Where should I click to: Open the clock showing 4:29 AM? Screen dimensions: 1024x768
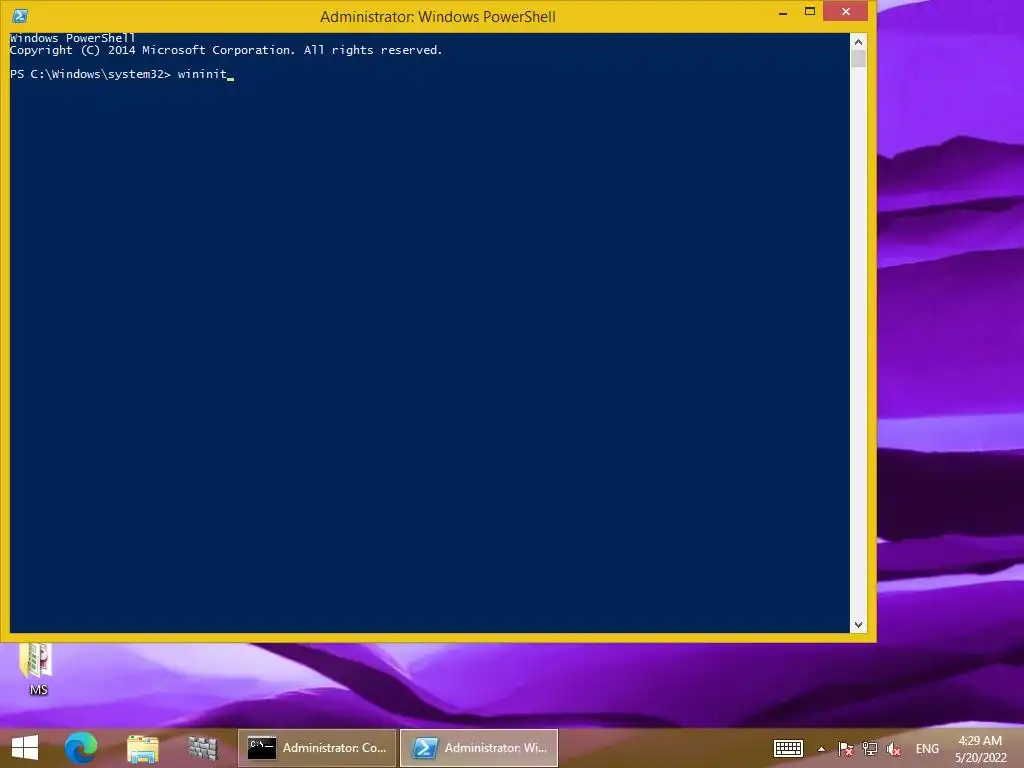tap(980, 749)
